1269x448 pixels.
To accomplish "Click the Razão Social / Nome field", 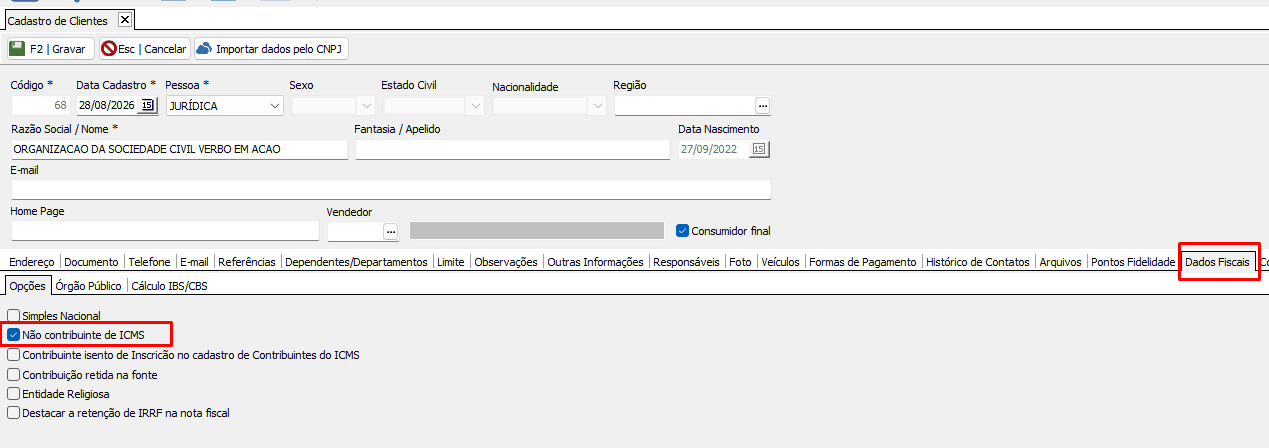I will [x=179, y=149].
